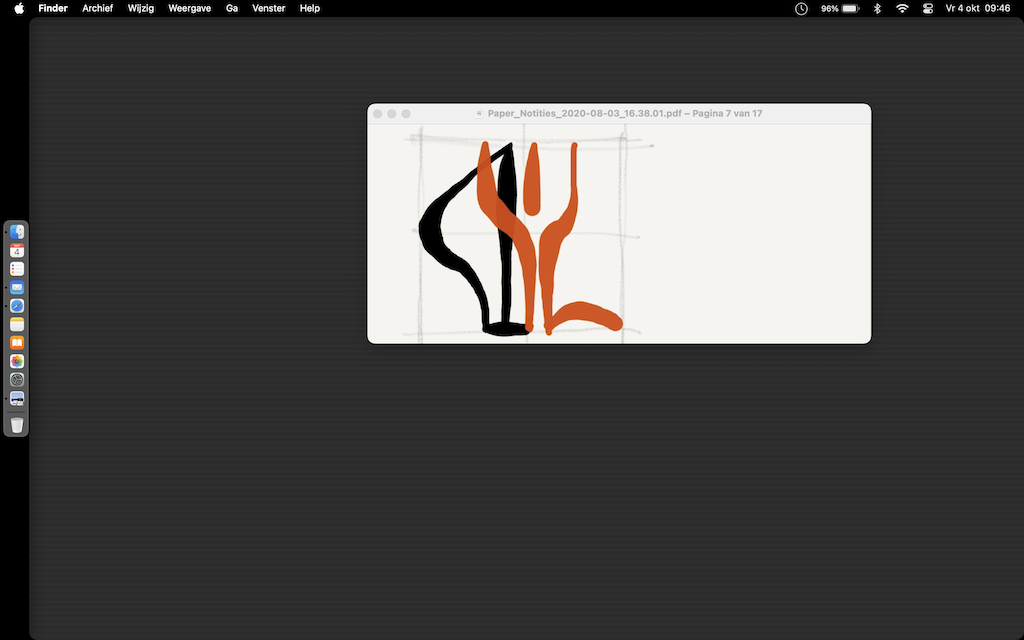
Task: Open the Weergave menu
Action: [x=189, y=8]
